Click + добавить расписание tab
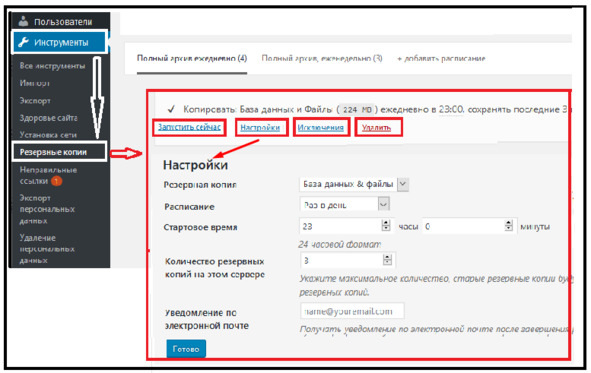Screen dimensions: 591x373 [x=441, y=58]
